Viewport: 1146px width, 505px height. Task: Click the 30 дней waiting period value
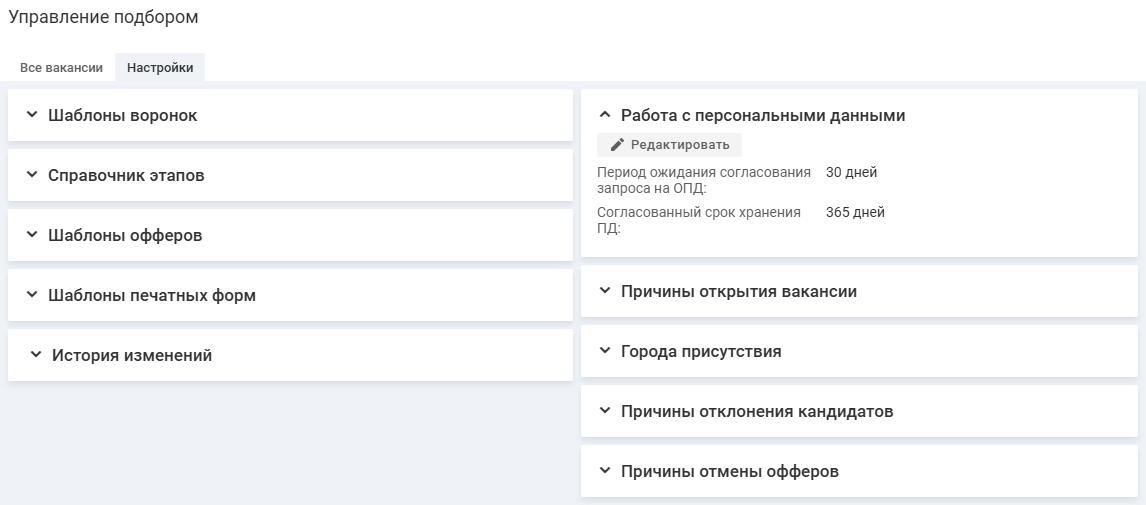click(x=851, y=172)
